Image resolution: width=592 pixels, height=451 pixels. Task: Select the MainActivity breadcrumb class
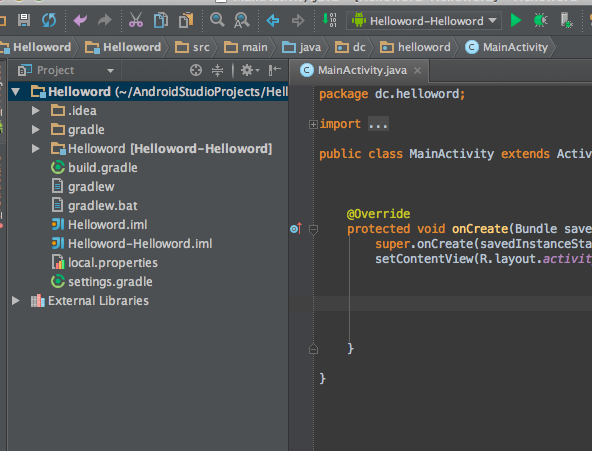(x=506, y=47)
